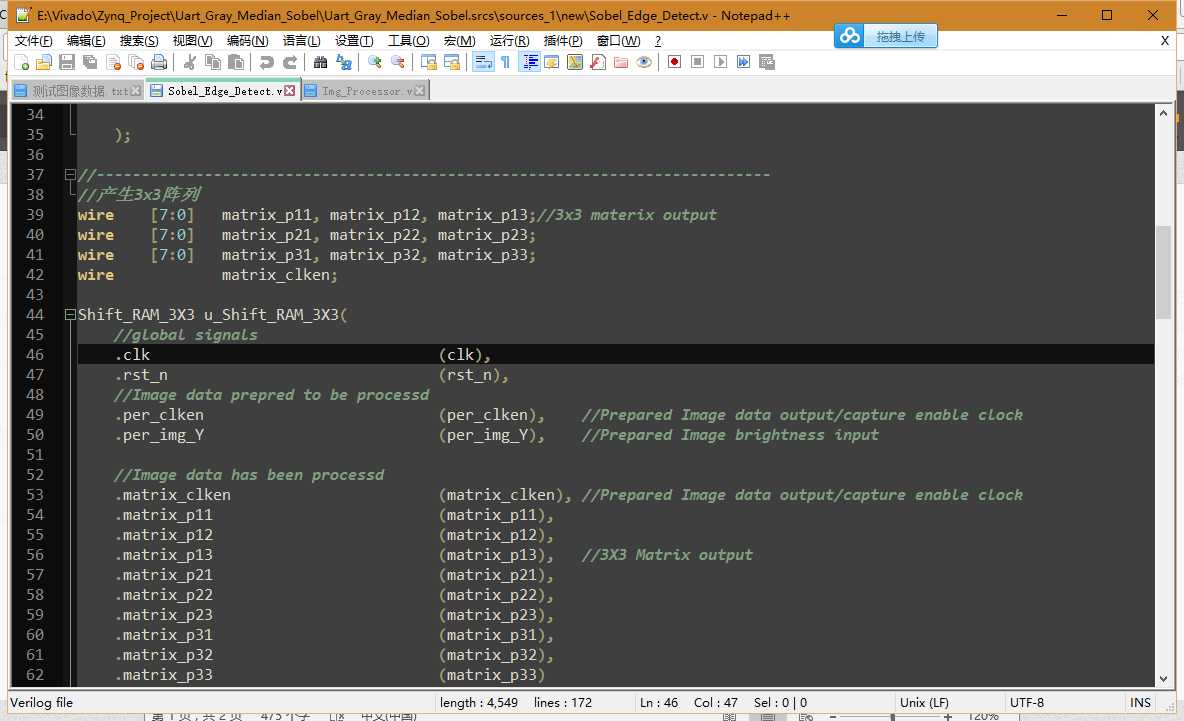Image resolution: width=1184 pixels, height=721 pixels.
Task: Click line number 53 in margin
Action: [35, 495]
